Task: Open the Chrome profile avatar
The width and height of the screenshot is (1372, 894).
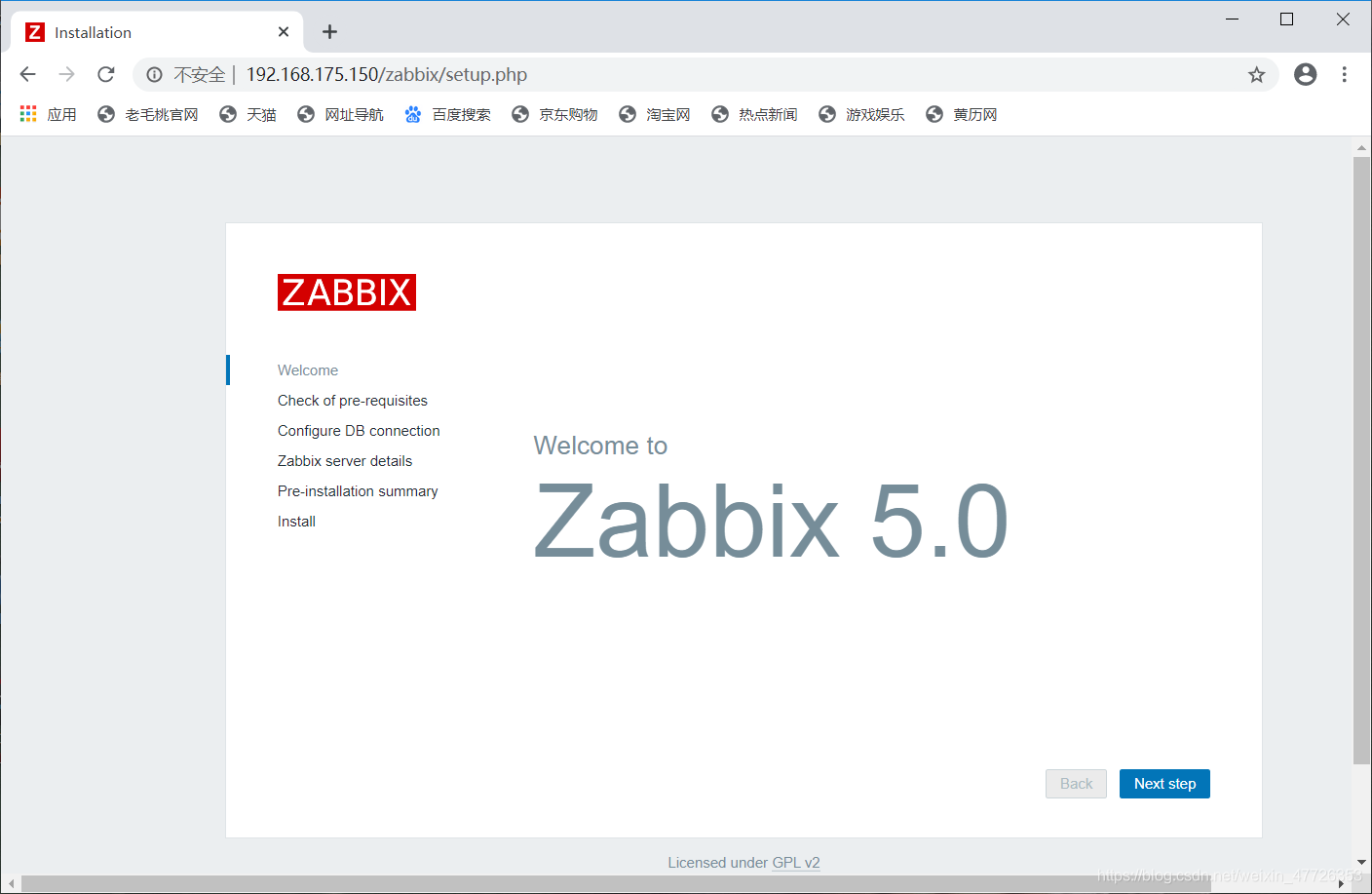Action: click(x=1306, y=74)
